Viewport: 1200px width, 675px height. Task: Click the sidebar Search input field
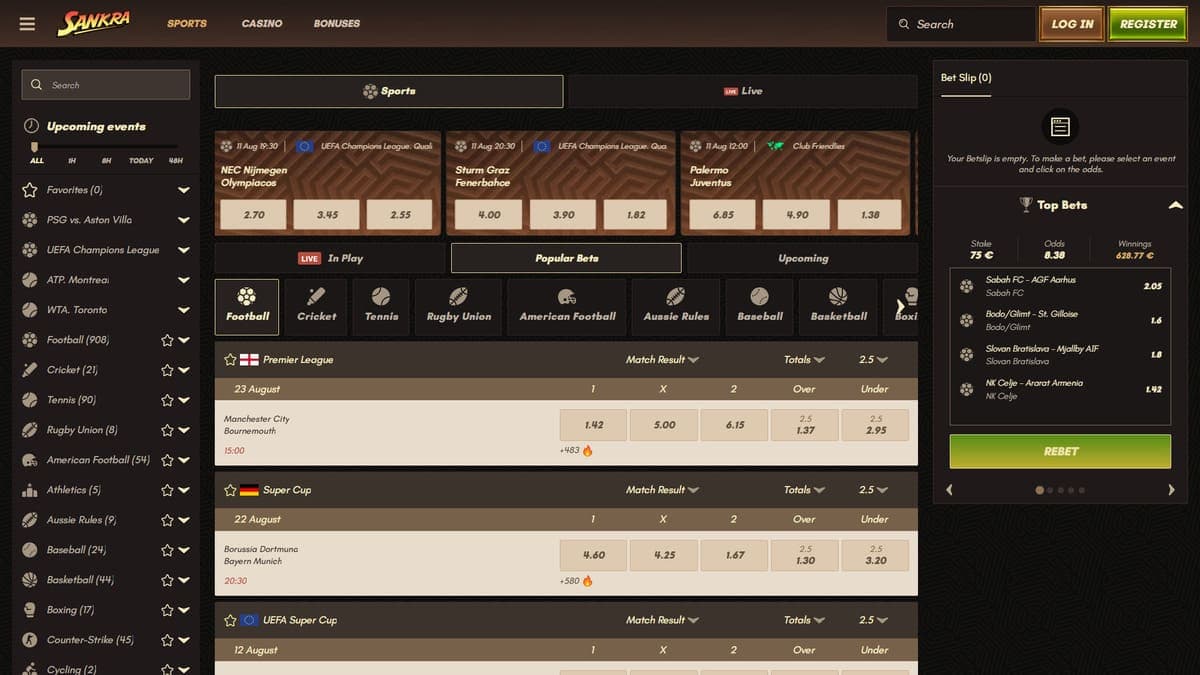[106, 85]
